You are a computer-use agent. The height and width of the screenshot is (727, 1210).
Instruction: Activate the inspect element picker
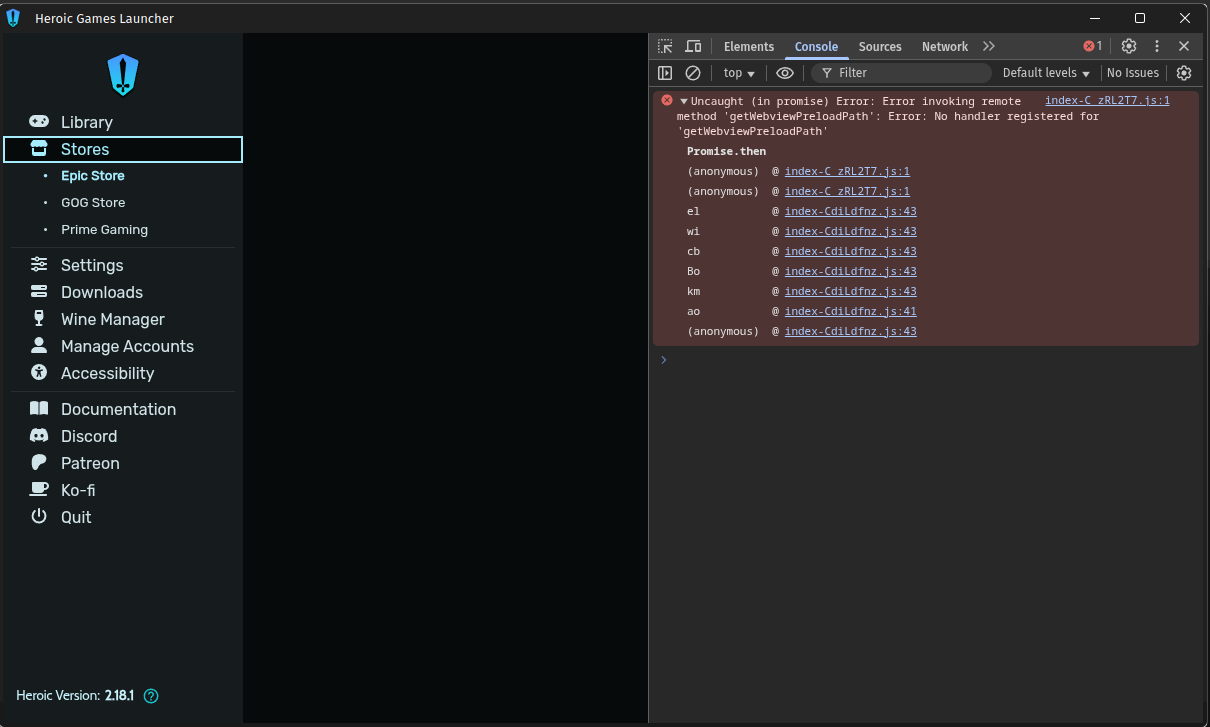point(665,46)
